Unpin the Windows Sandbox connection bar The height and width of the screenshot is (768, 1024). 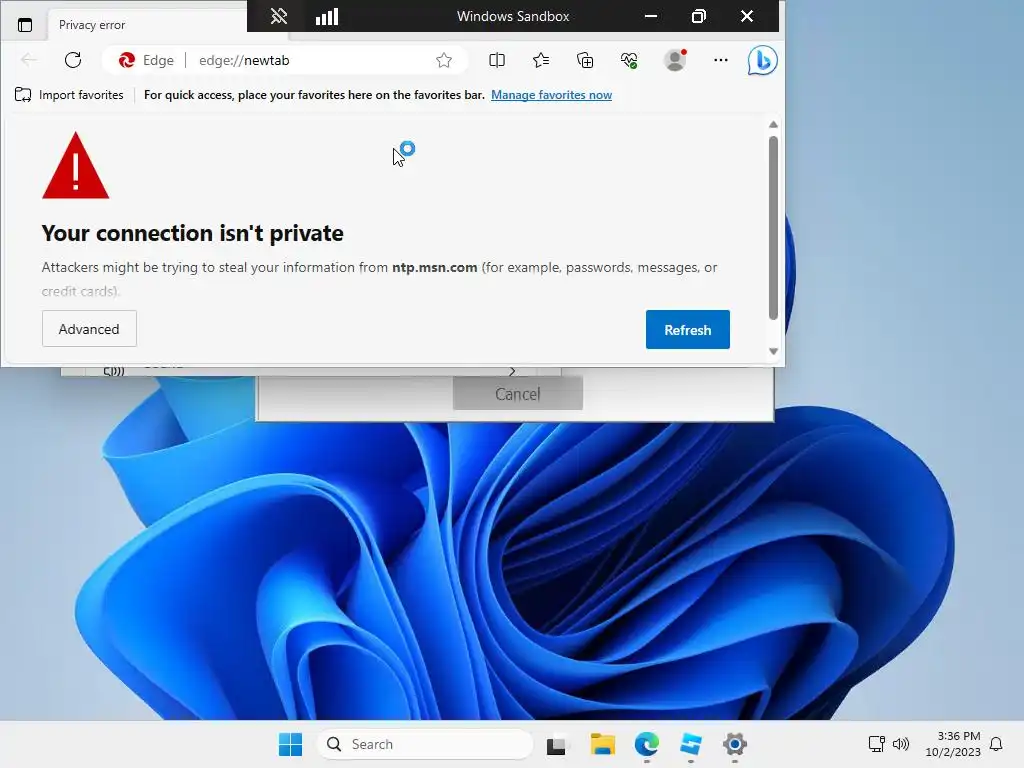[279, 16]
